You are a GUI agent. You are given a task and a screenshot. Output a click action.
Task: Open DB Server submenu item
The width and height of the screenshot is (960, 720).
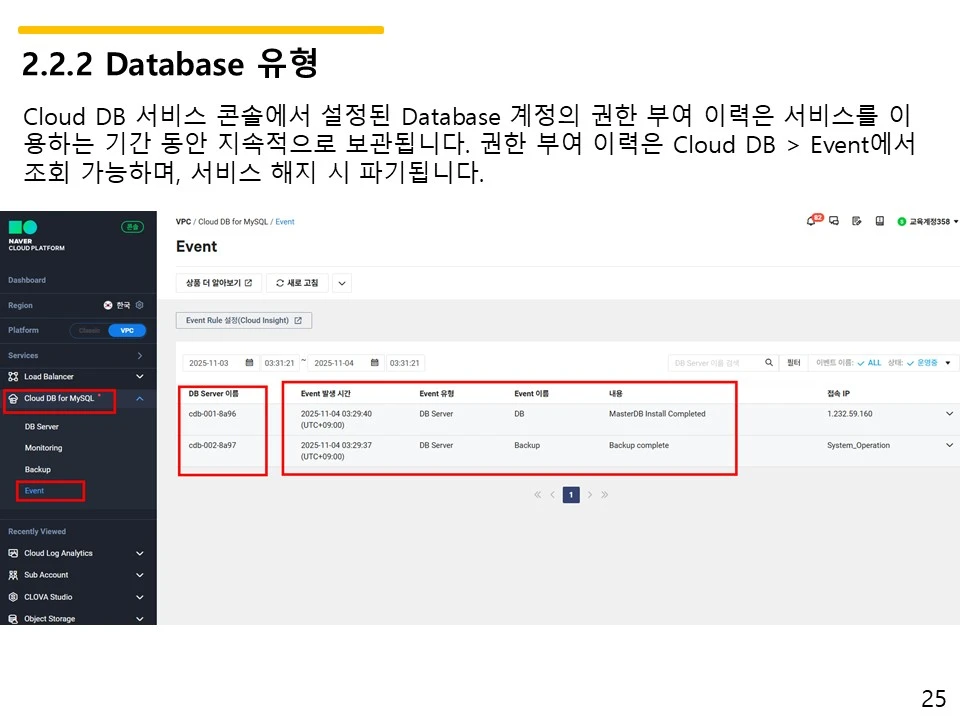pos(42,427)
